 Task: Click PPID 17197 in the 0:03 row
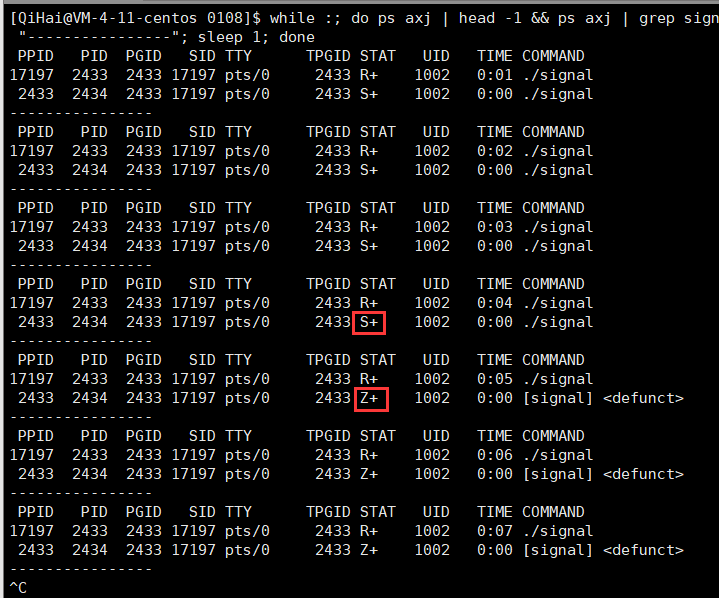tap(32, 227)
